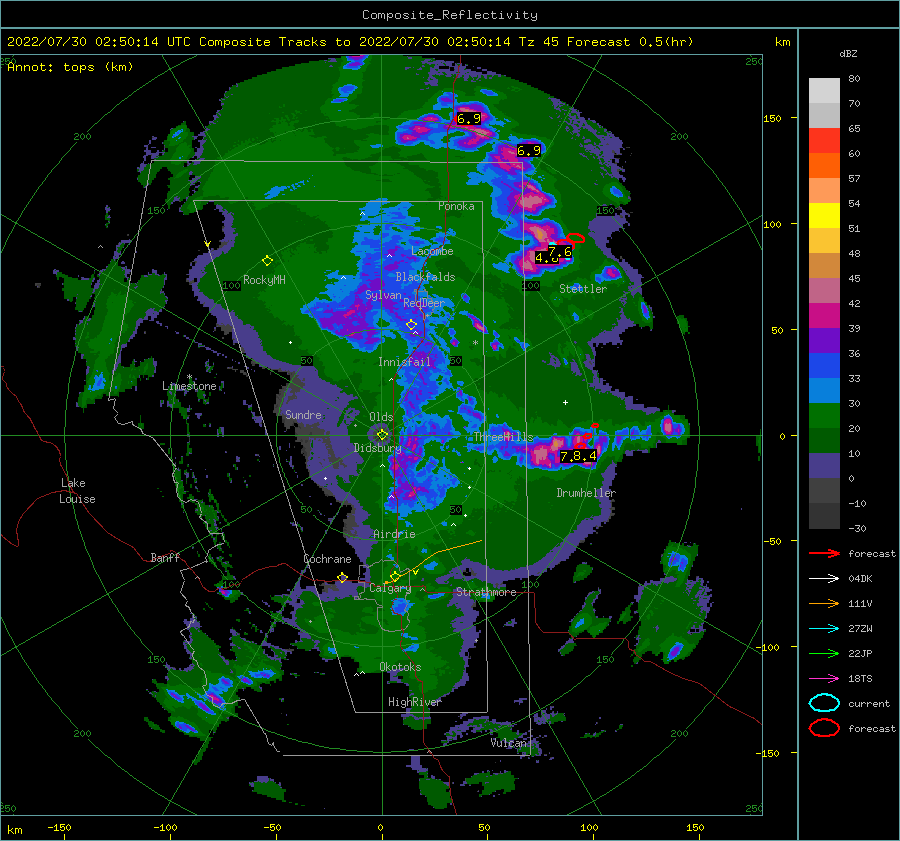Screen dimensions: 900x841
Task: Click the radar site marker at Olds
Action: [x=382, y=435]
